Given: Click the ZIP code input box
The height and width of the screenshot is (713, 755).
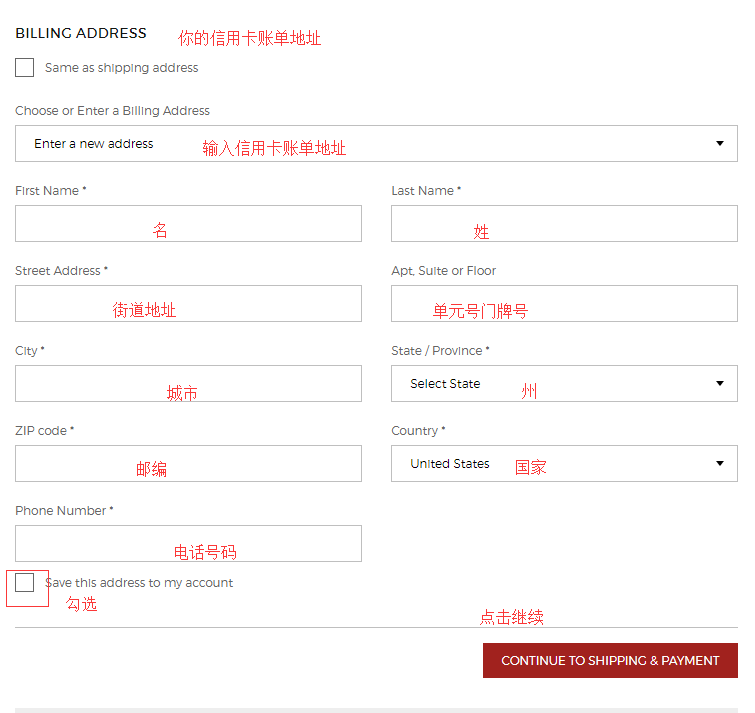Looking at the screenshot, I should tap(188, 464).
